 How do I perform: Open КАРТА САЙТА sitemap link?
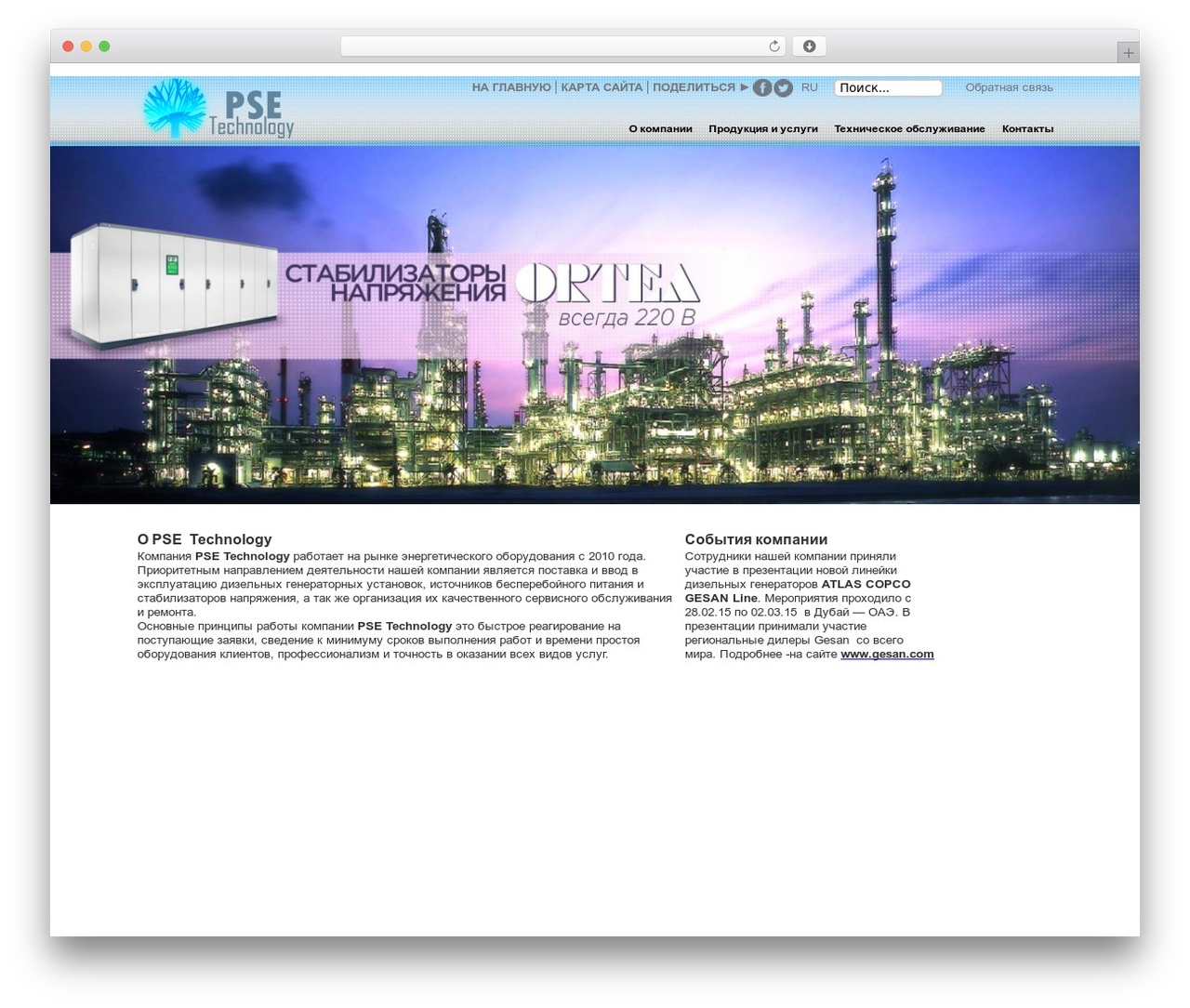pos(602,87)
